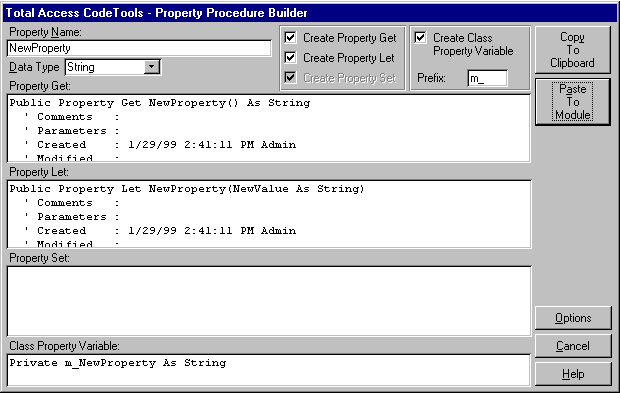Click the Property Name label
The image size is (620, 393).
pyautogui.click(x=45, y=32)
